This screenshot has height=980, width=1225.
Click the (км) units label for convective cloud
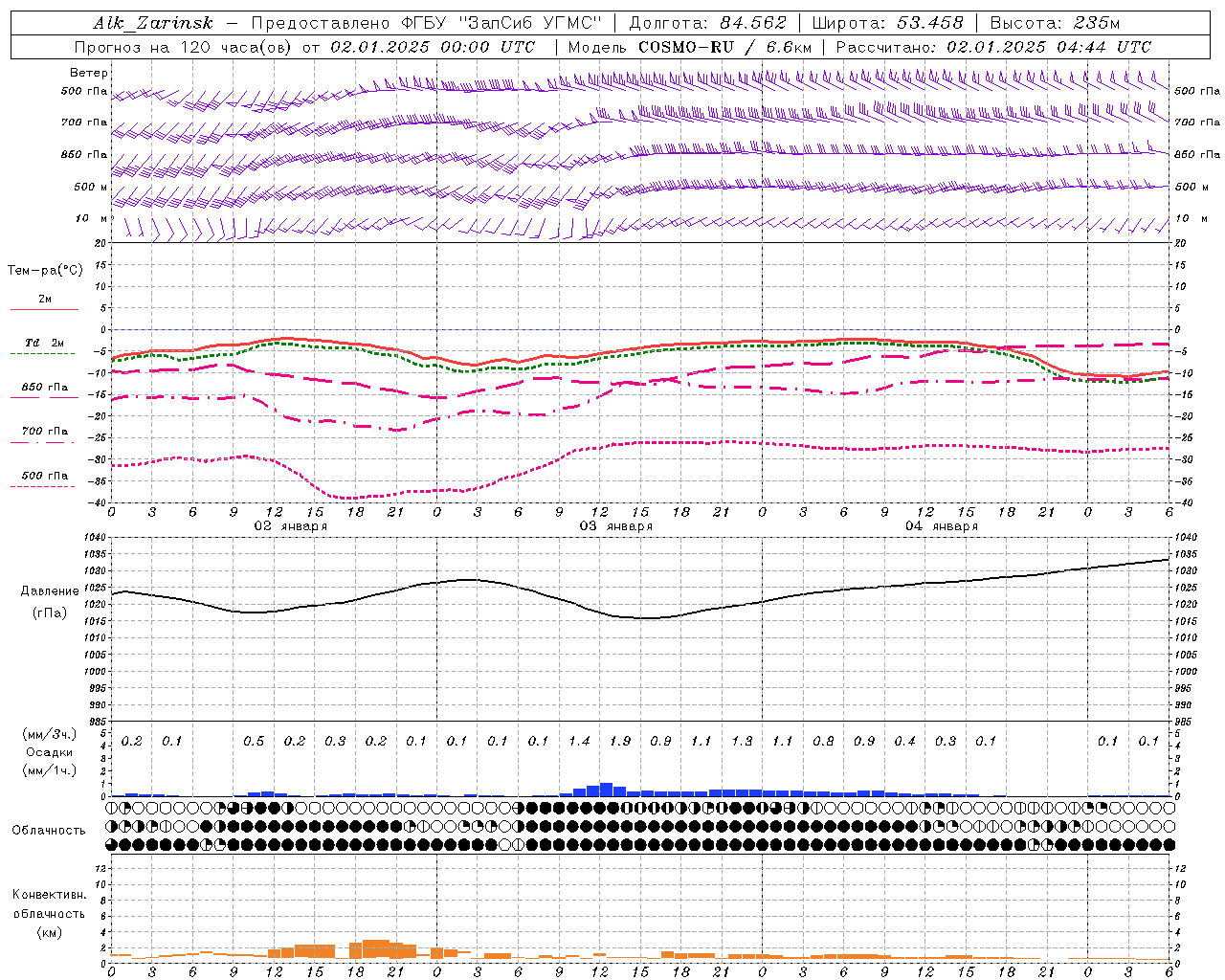(49, 932)
